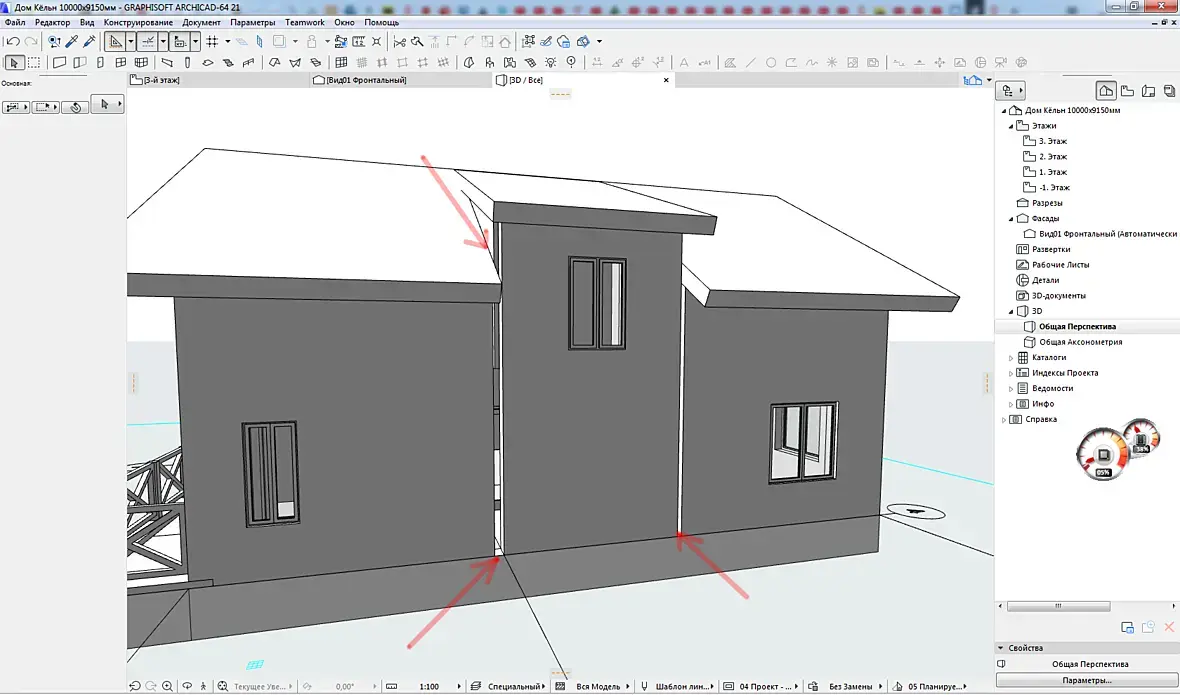The image size is (1180, 695).
Task: Expand the Каталоги tree node
Action: [x=1011, y=358]
